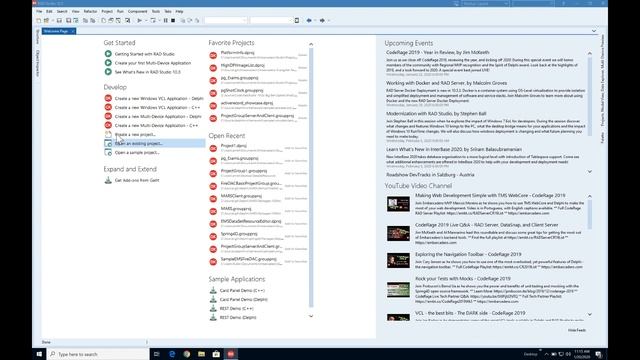Image resolution: width=640 pixels, height=360 pixels.
Task: Open REST Demo (C++) sample
Action: (236, 309)
